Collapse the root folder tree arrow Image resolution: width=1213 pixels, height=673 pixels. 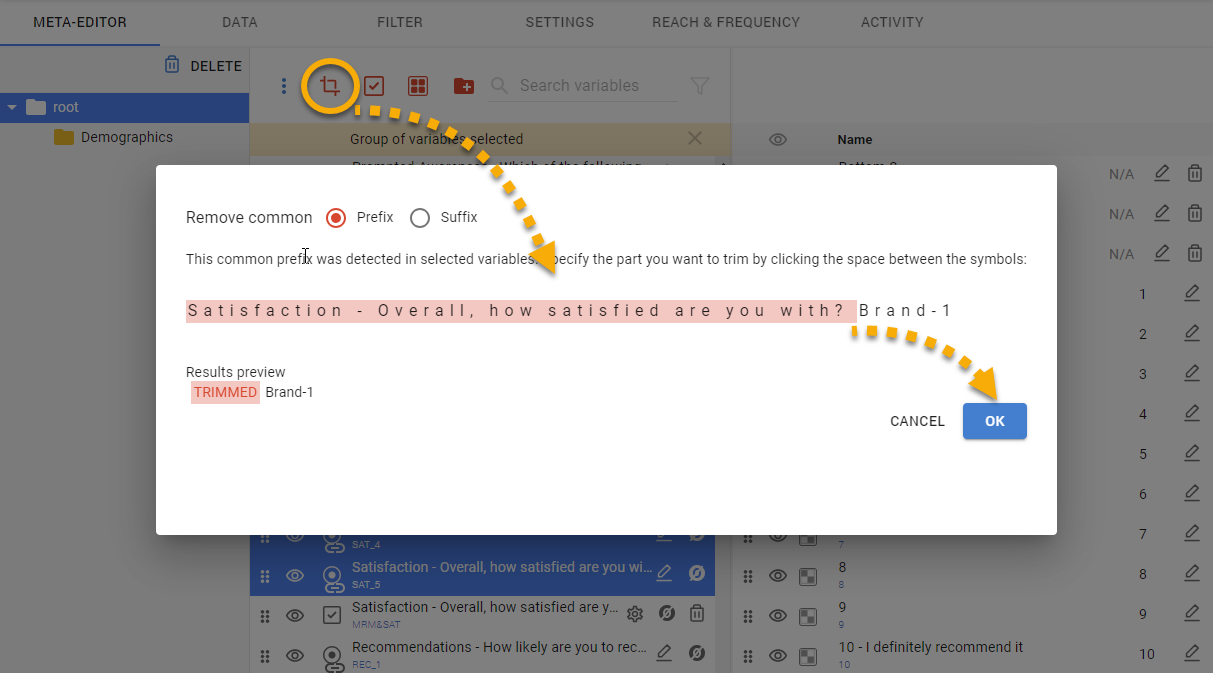pyautogui.click(x=12, y=108)
